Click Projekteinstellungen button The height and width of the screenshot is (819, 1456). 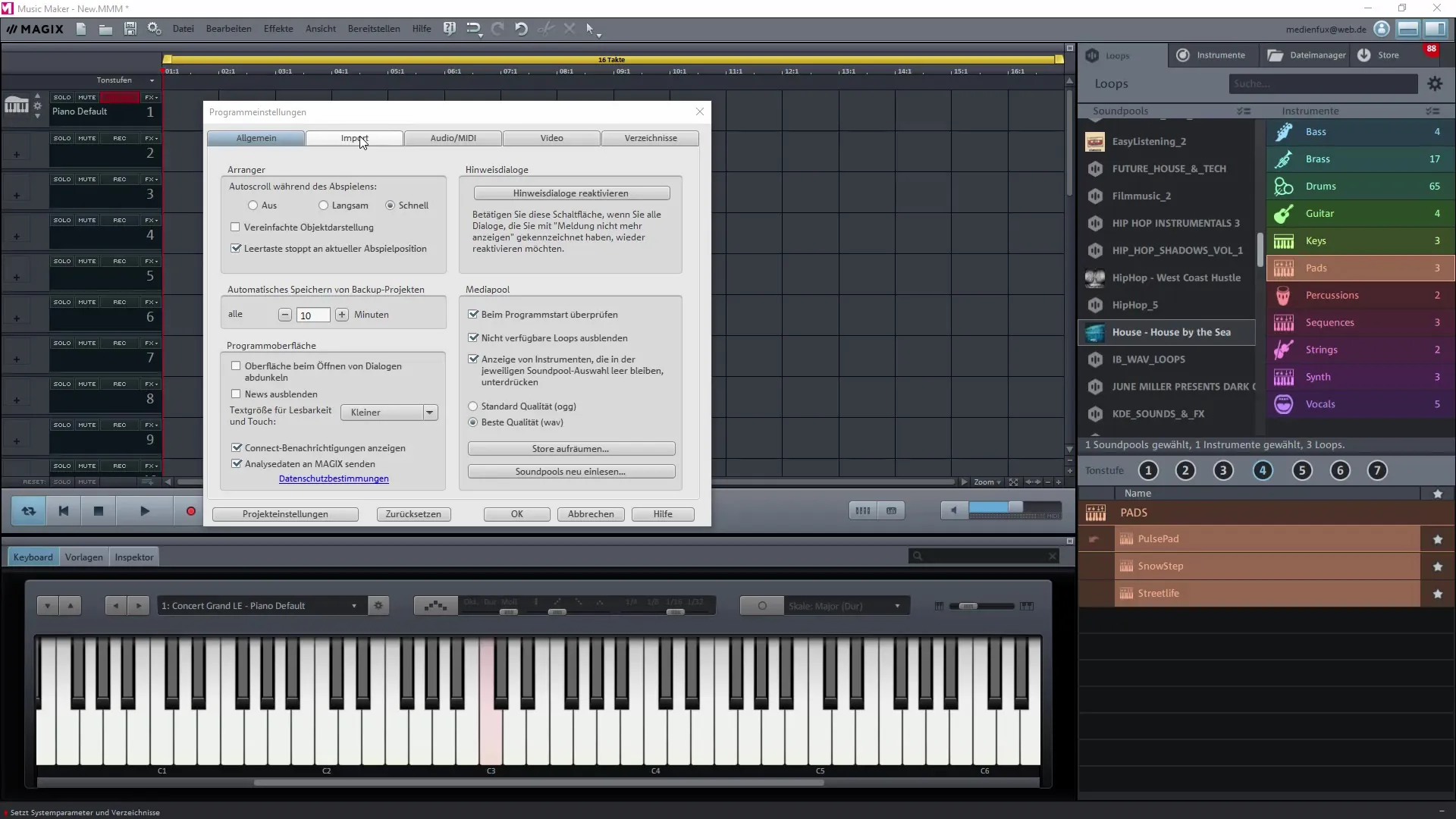coord(285,514)
